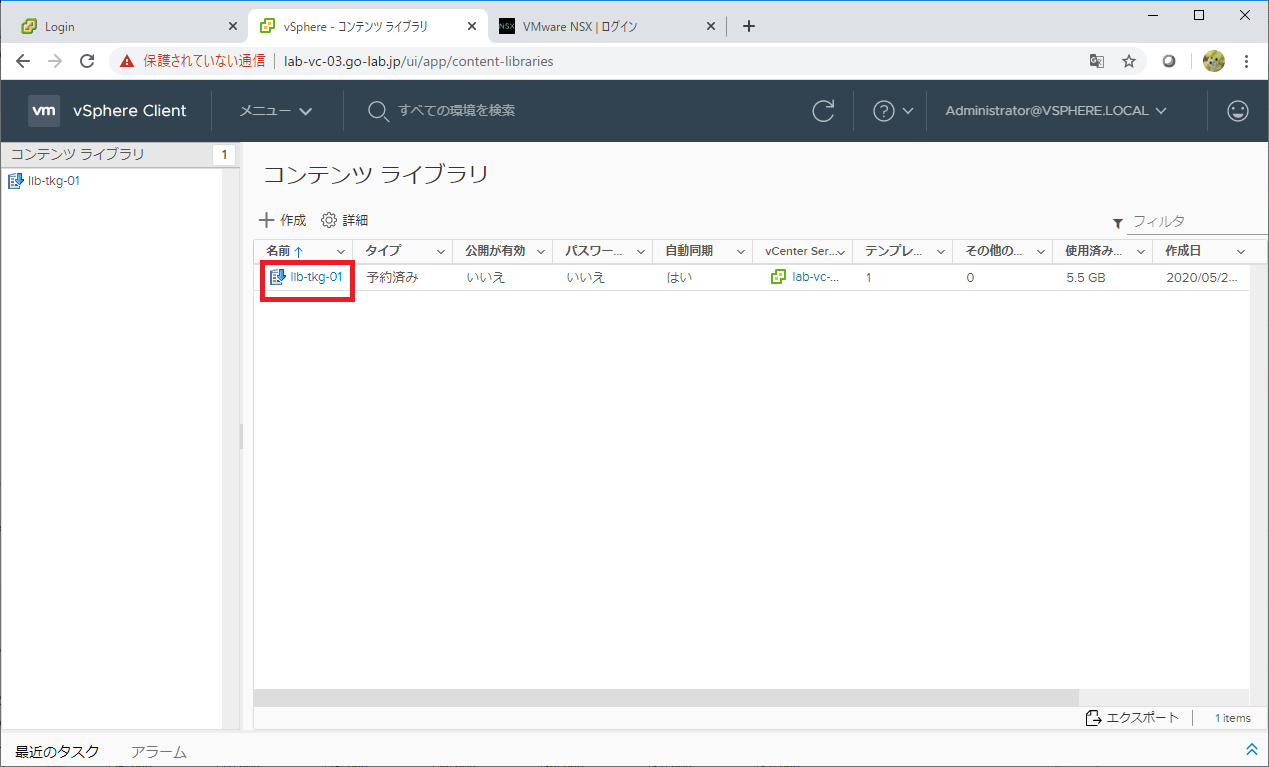Click the エクスポート export icon
This screenshot has width=1269, height=767.
1093,718
